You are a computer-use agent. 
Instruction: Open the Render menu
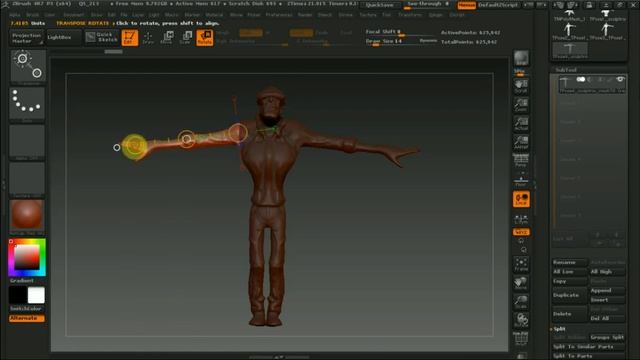tap(305, 15)
